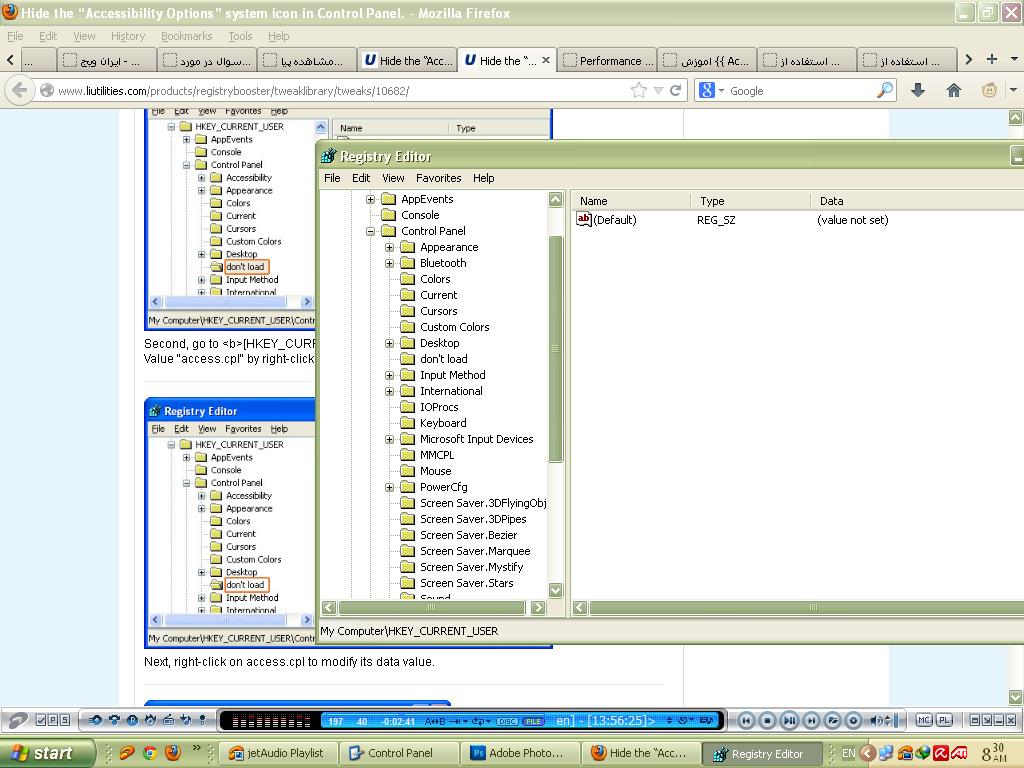Expand the Desktop key in Registry Editor

point(389,344)
